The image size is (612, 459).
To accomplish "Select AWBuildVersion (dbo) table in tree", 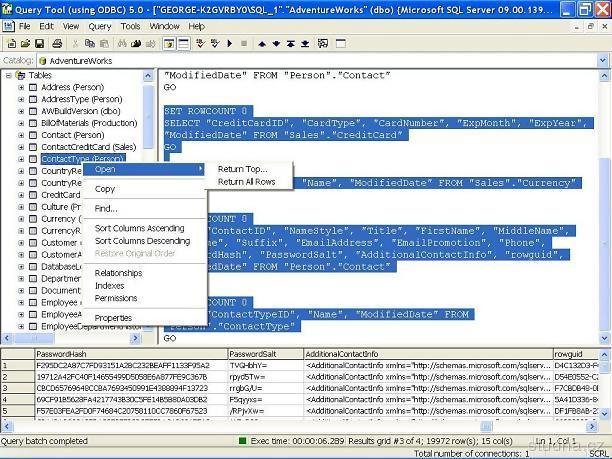I will pos(81,111).
